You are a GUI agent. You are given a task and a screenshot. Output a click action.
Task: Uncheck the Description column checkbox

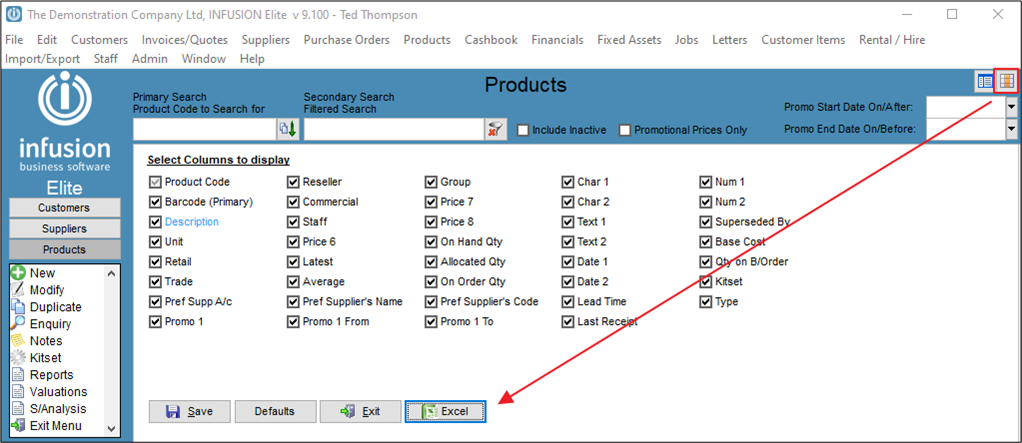(x=155, y=222)
